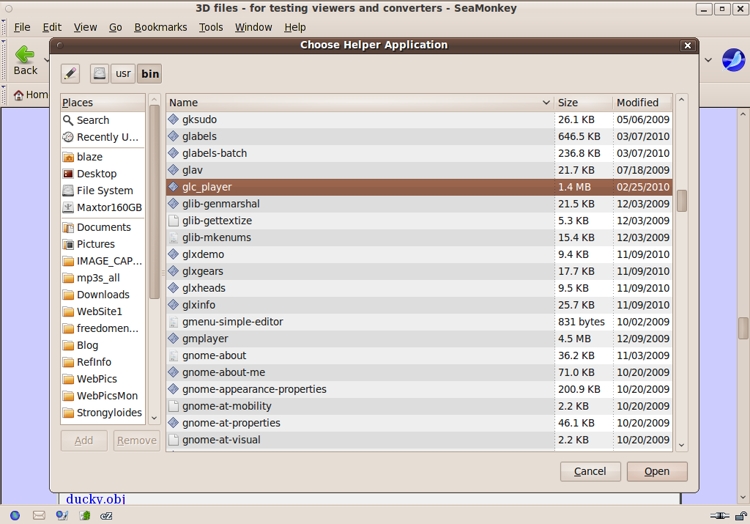Viewport: 750px width, 524px height.
Task: Select the 'usr' path segment button
Action: pyautogui.click(x=122, y=74)
